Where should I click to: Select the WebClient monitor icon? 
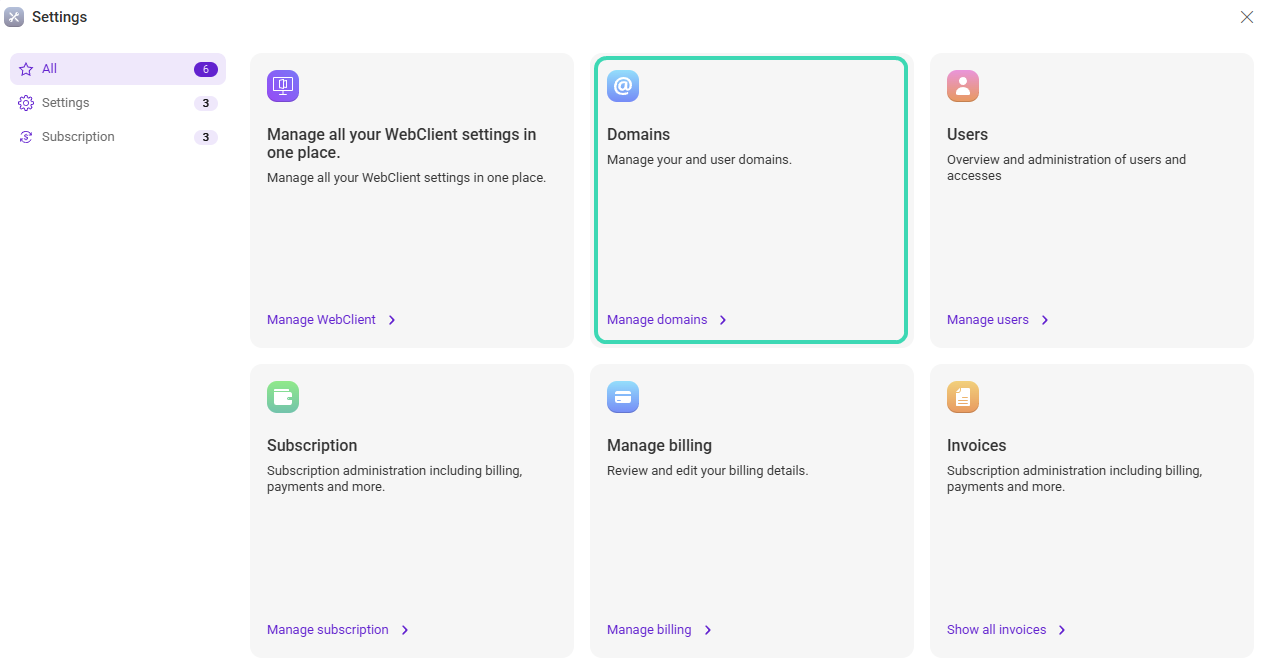[x=282, y=86]
